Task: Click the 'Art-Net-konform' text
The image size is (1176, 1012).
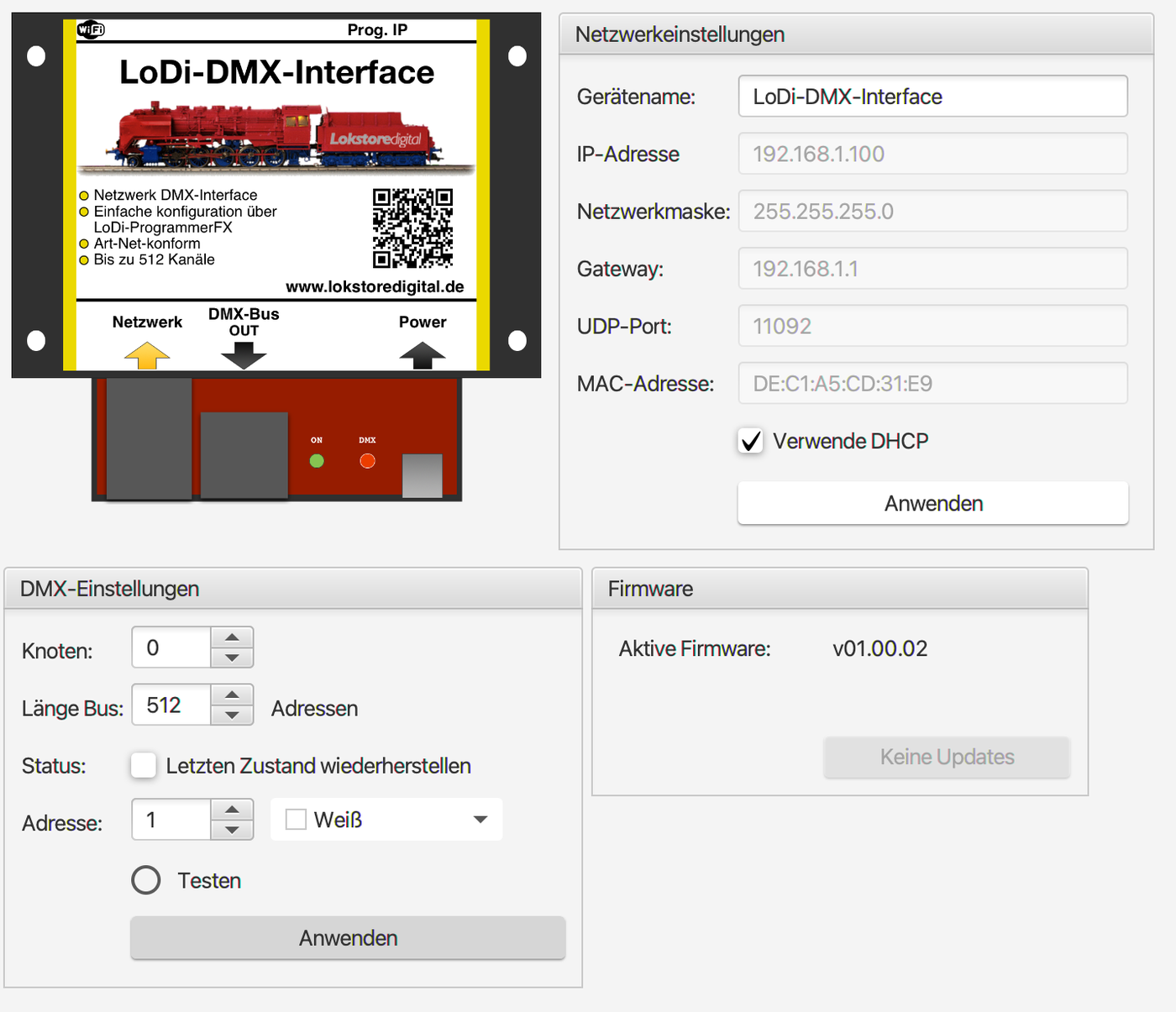Action: (x=147, y=244)
